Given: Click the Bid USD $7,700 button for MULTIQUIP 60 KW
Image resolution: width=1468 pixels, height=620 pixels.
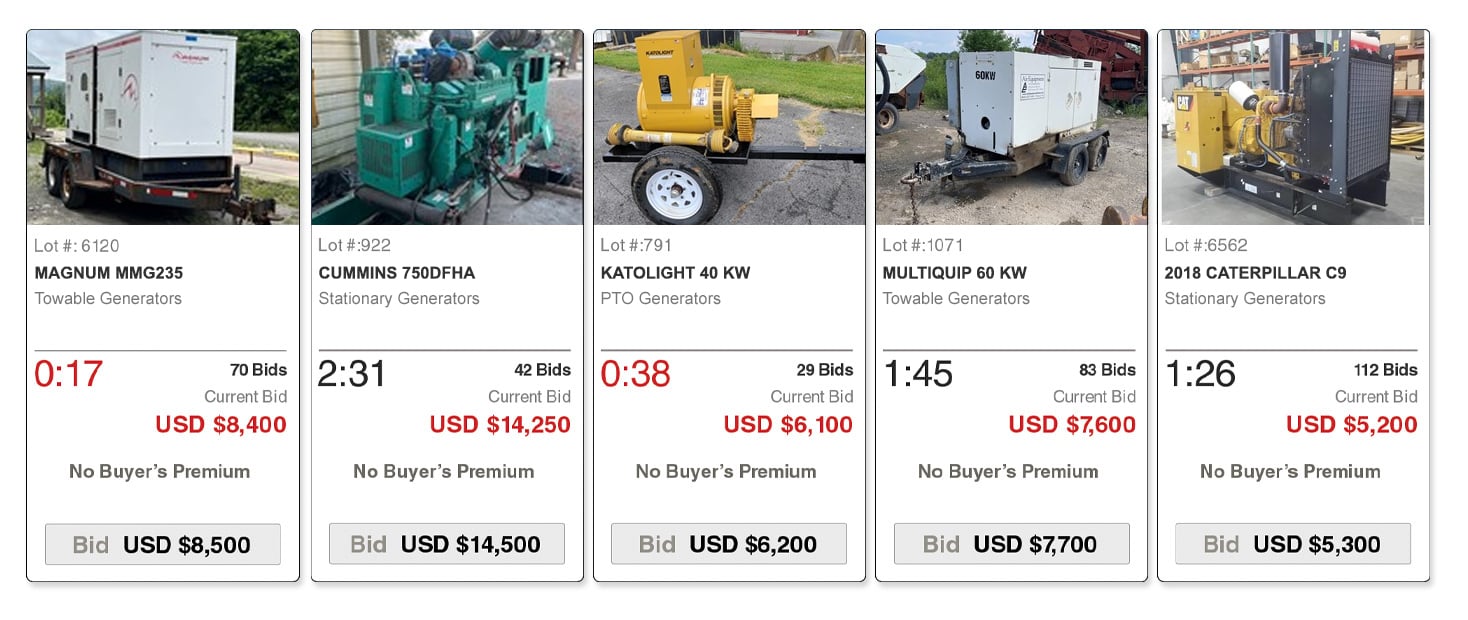Looking at the screenshot, I should point(1011,544).
